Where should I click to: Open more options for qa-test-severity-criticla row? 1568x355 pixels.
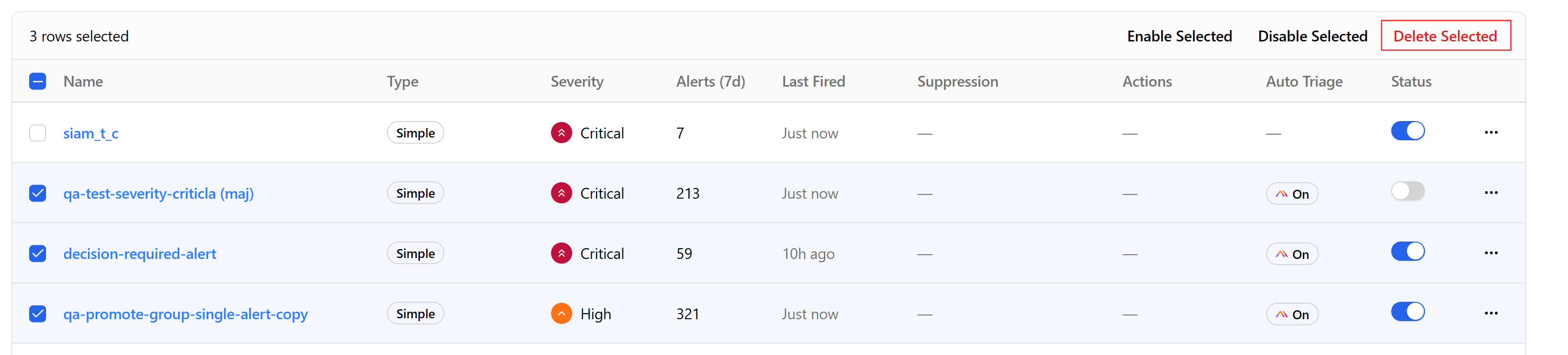1491,193
